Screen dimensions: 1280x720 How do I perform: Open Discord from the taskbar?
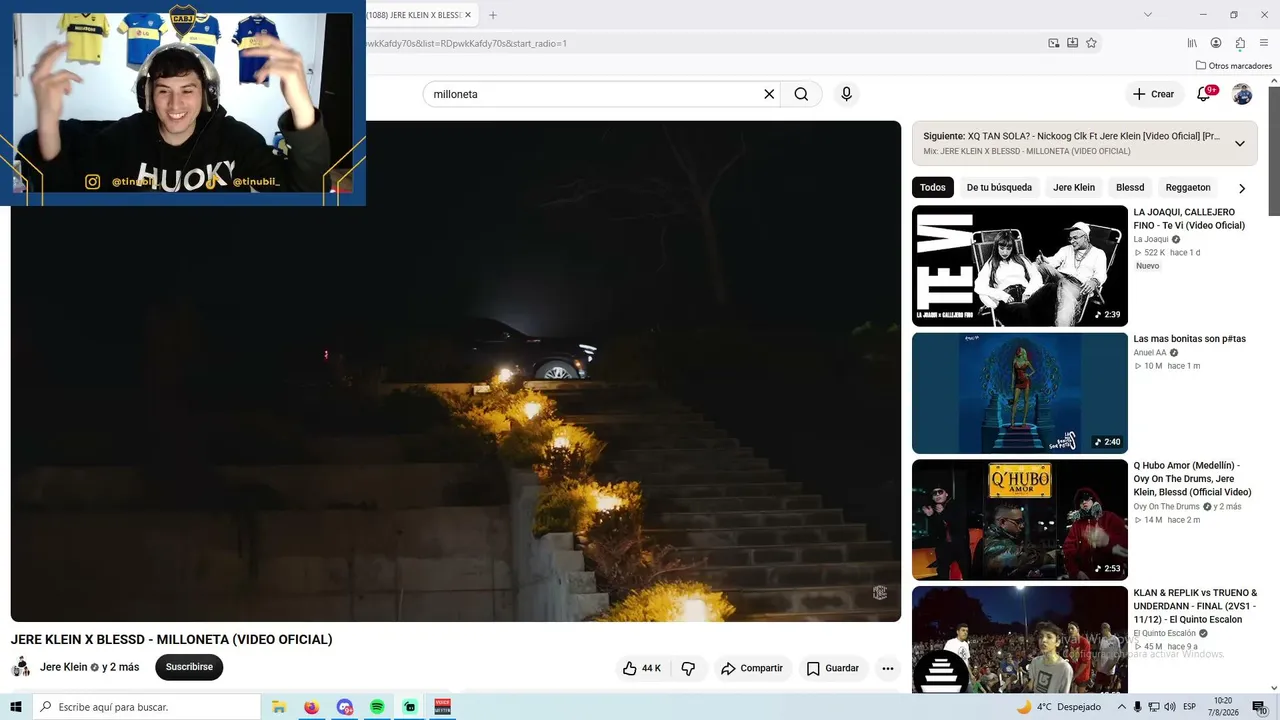coord(345,707)
